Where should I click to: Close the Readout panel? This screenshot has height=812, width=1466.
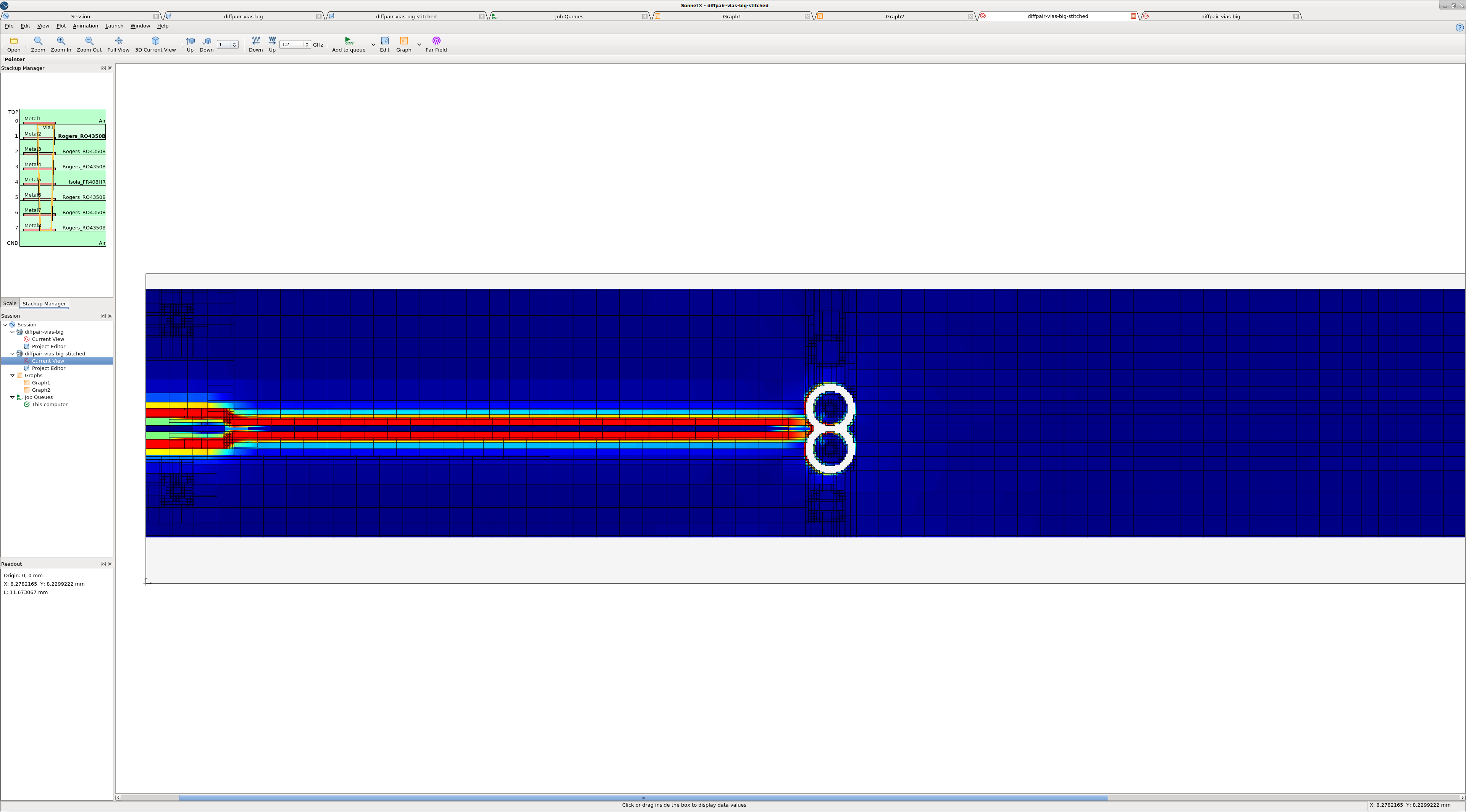click(x=110, y=564)
